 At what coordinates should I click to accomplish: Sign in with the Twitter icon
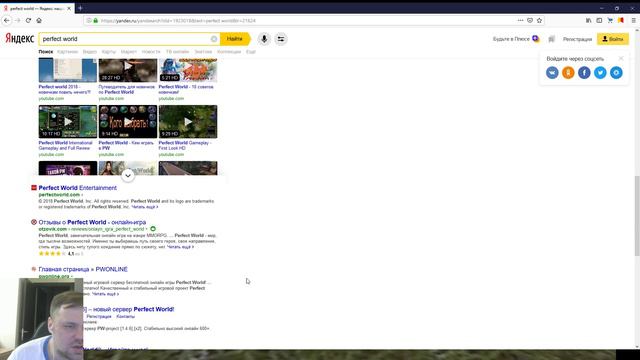click(600, 73)
